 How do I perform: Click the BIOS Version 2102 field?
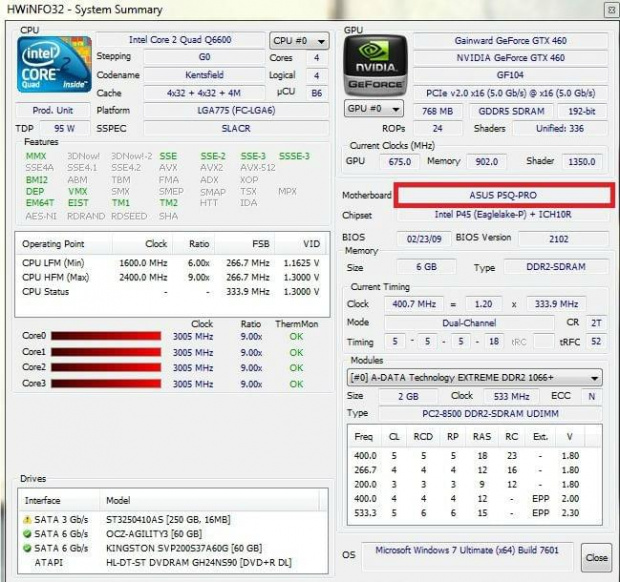[x=563, y=239]
